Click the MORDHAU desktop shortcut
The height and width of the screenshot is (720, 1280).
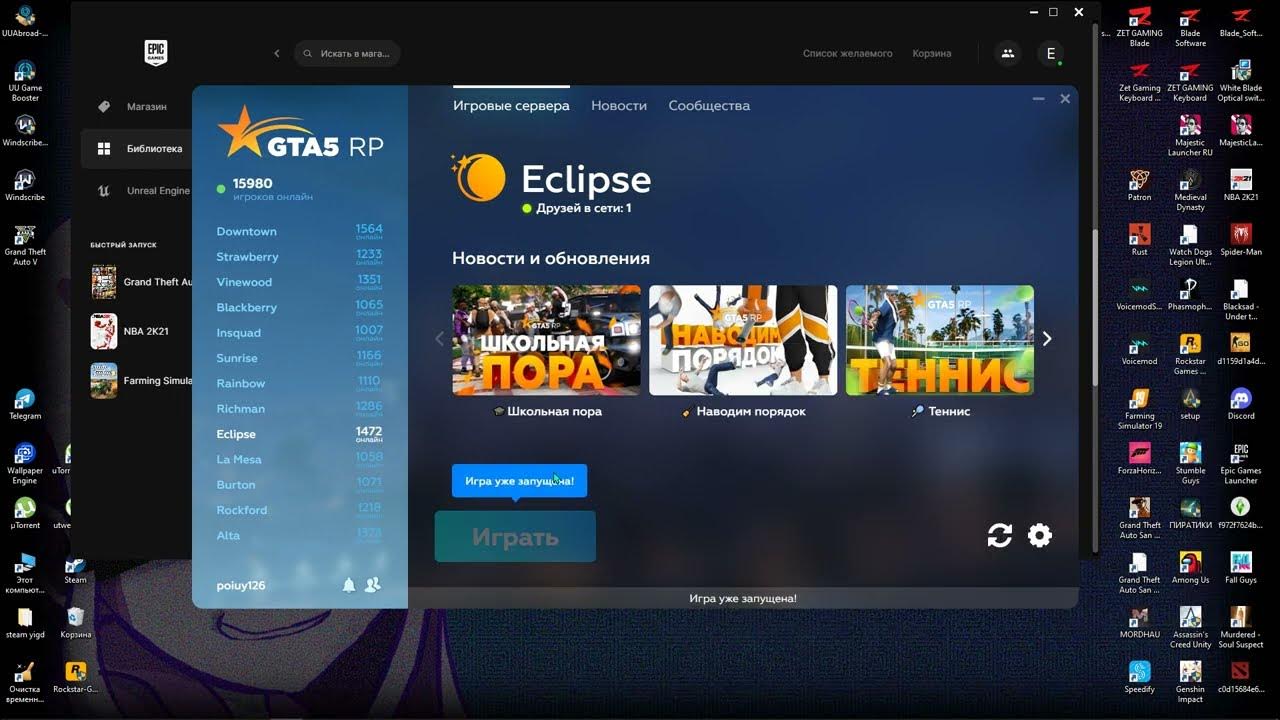pos(1139,622)
